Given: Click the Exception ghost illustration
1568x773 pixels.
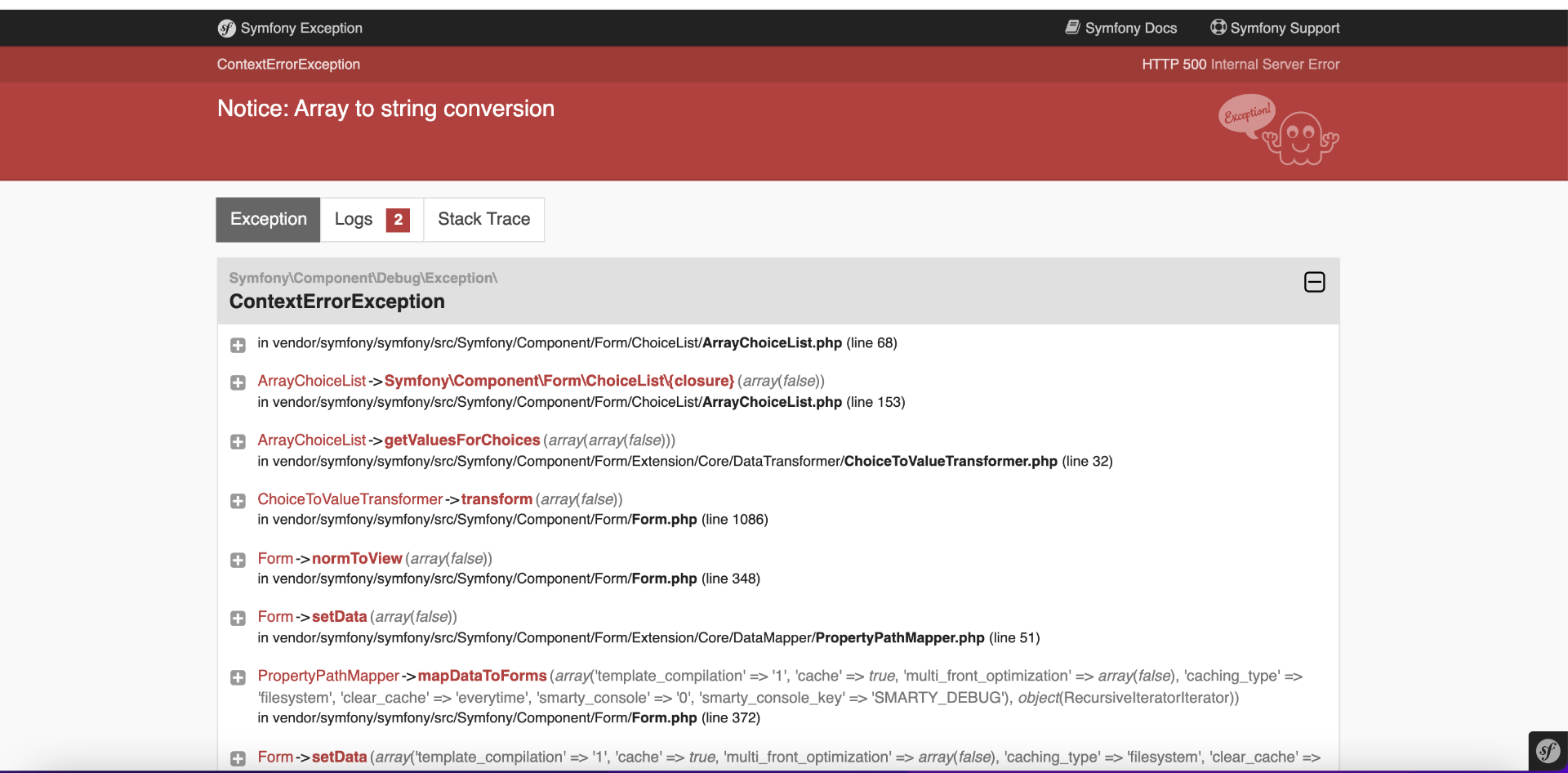Looking at the screenshot, I should click(x=1278, y=130).
